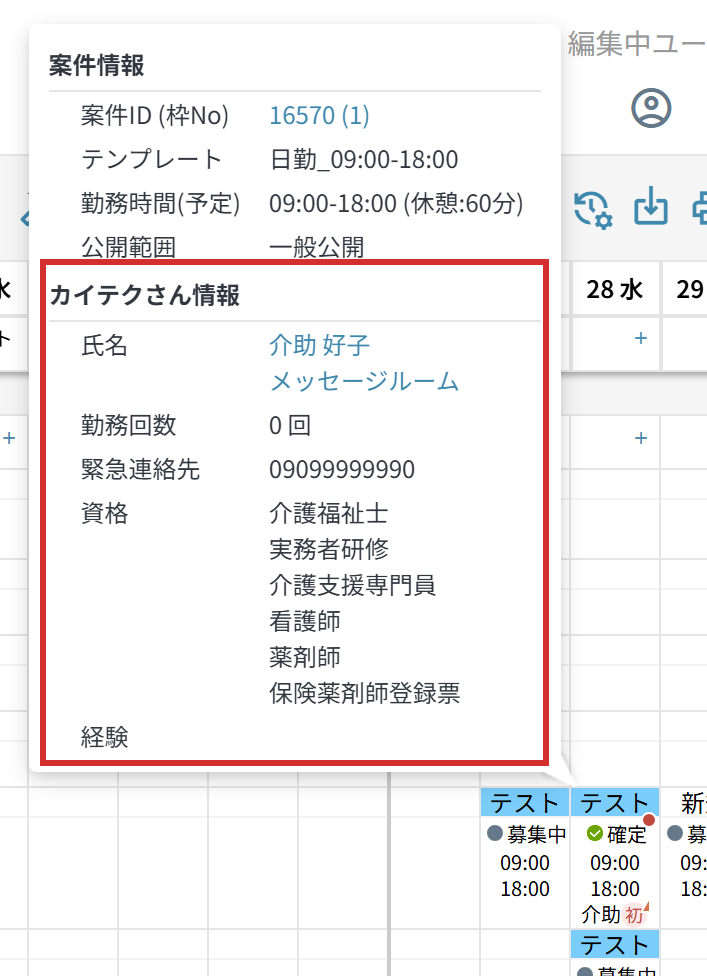Click the 初 first-time badge beside 介助
The image size is (707, 976).
pyautogui.click(x=636, y=914)
